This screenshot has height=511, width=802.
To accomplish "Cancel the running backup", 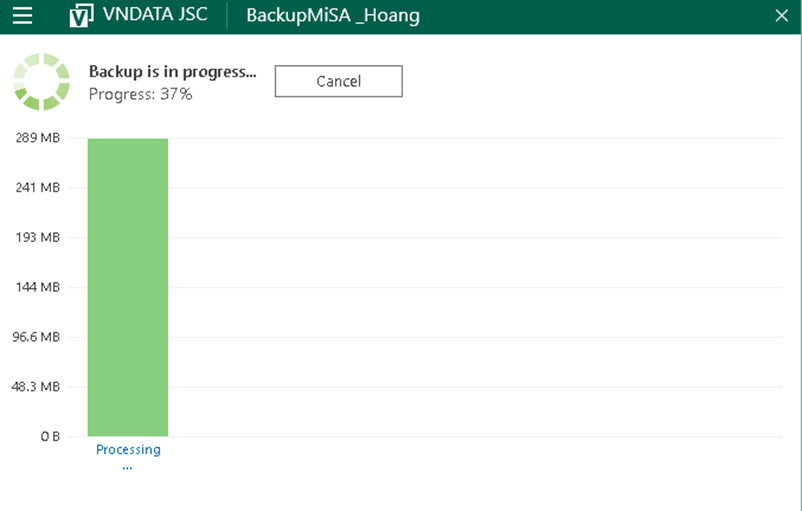I will [338, 82].
